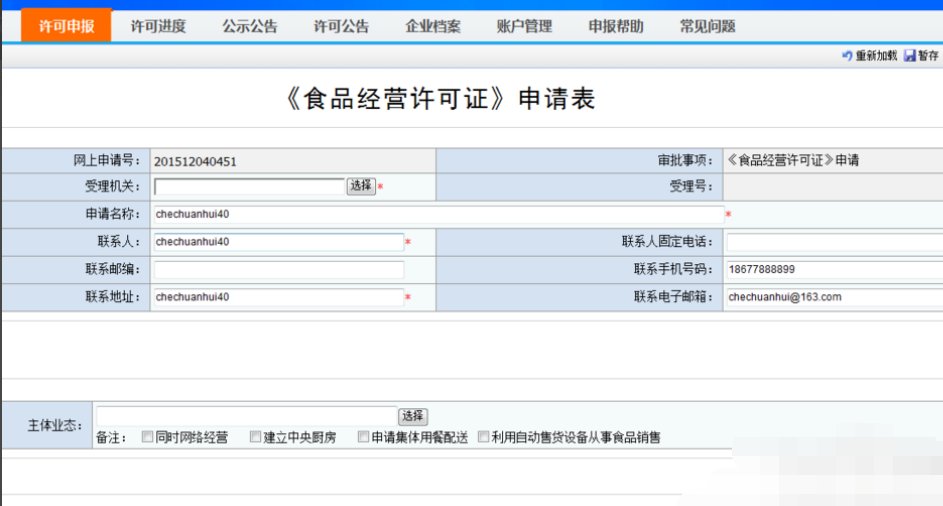Viewport: 943px width, 506px height.
Task: Focus the empty 联系邮编 field
Action: [x=278, y=270]
